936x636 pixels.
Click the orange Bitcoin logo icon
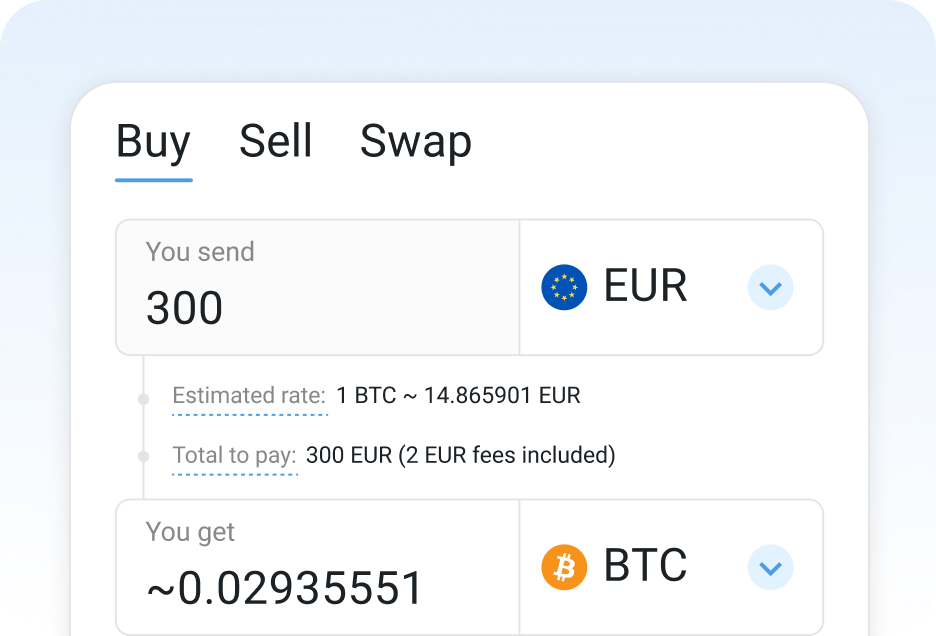tap(564, 568)
